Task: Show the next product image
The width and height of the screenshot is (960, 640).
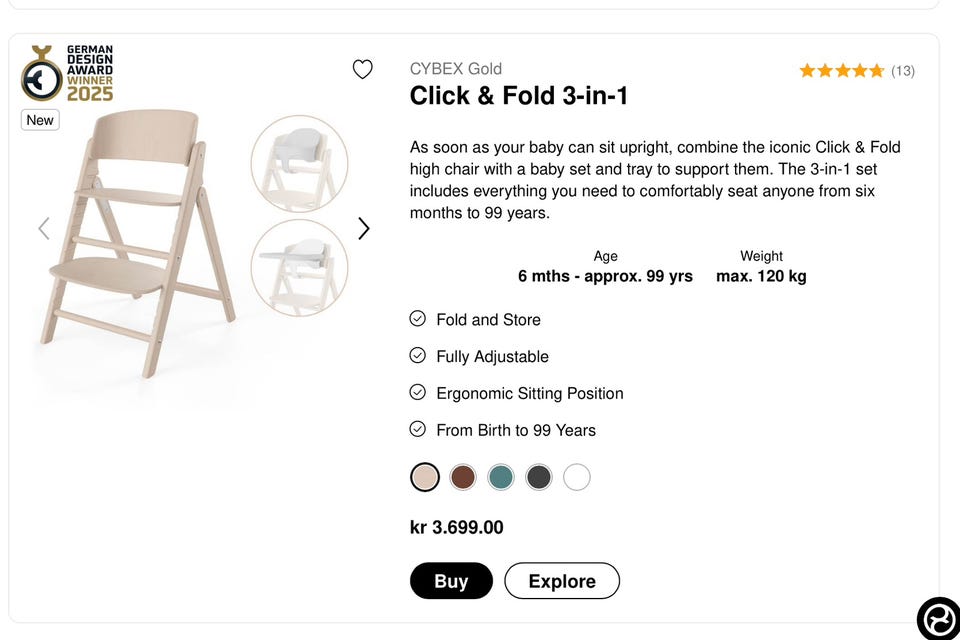Action: [364, 229]
